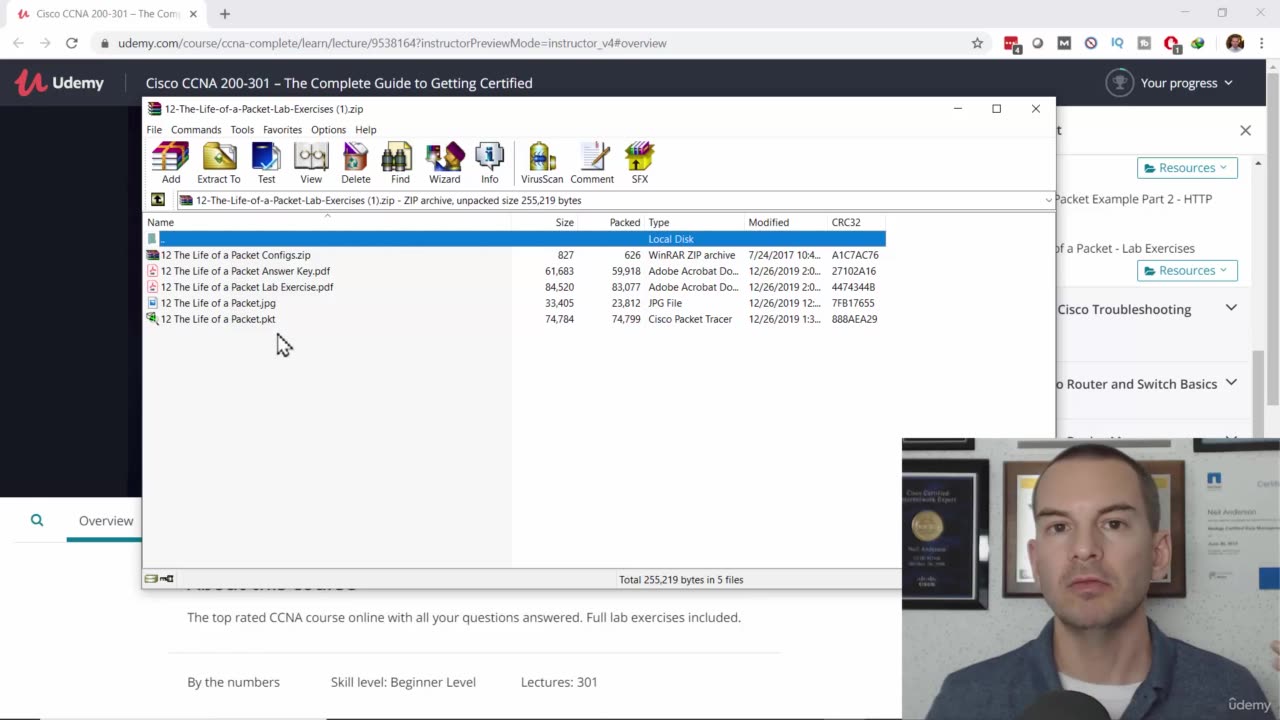Sort by the Name column header
Image resolution: width=1280 pixels, height=720 pixels.
(x=327, y=222)
